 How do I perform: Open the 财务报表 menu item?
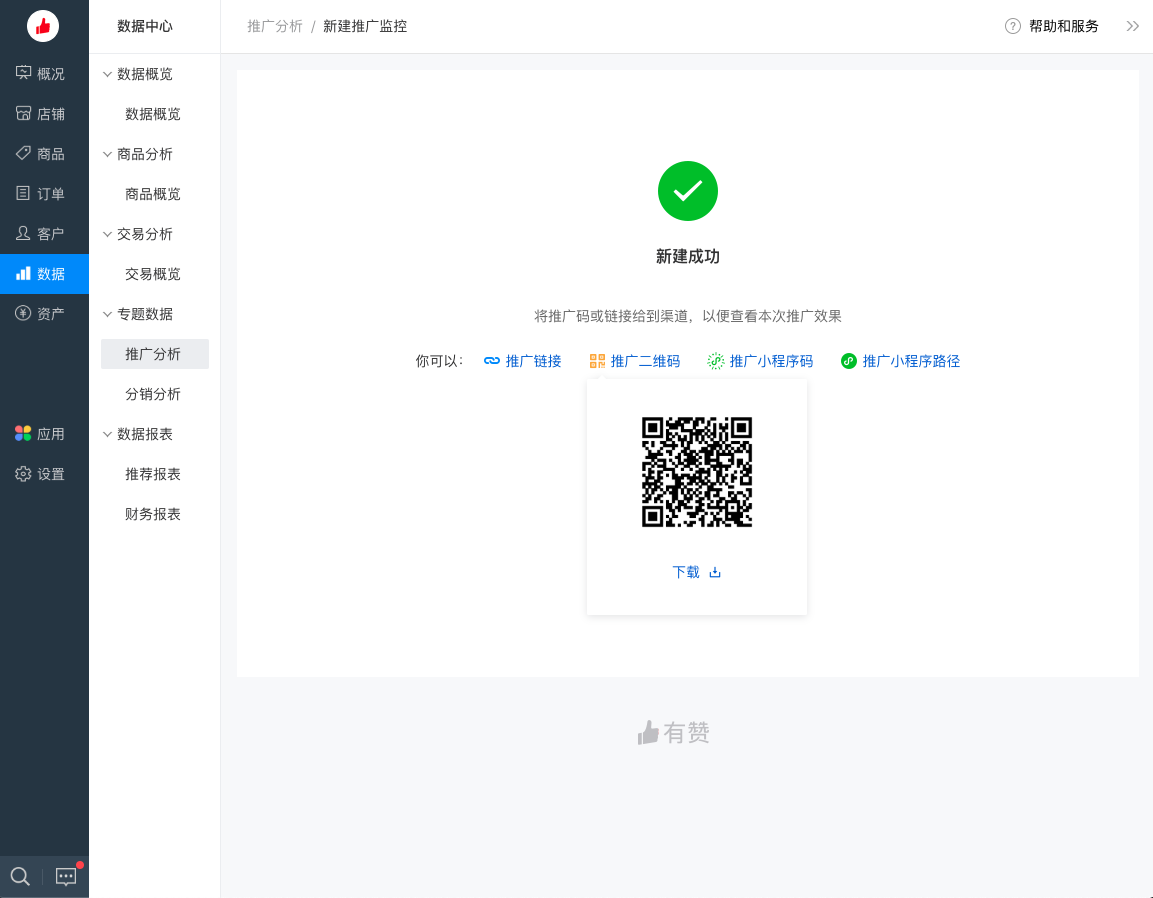pyautogui.click(x=154, y=514)
